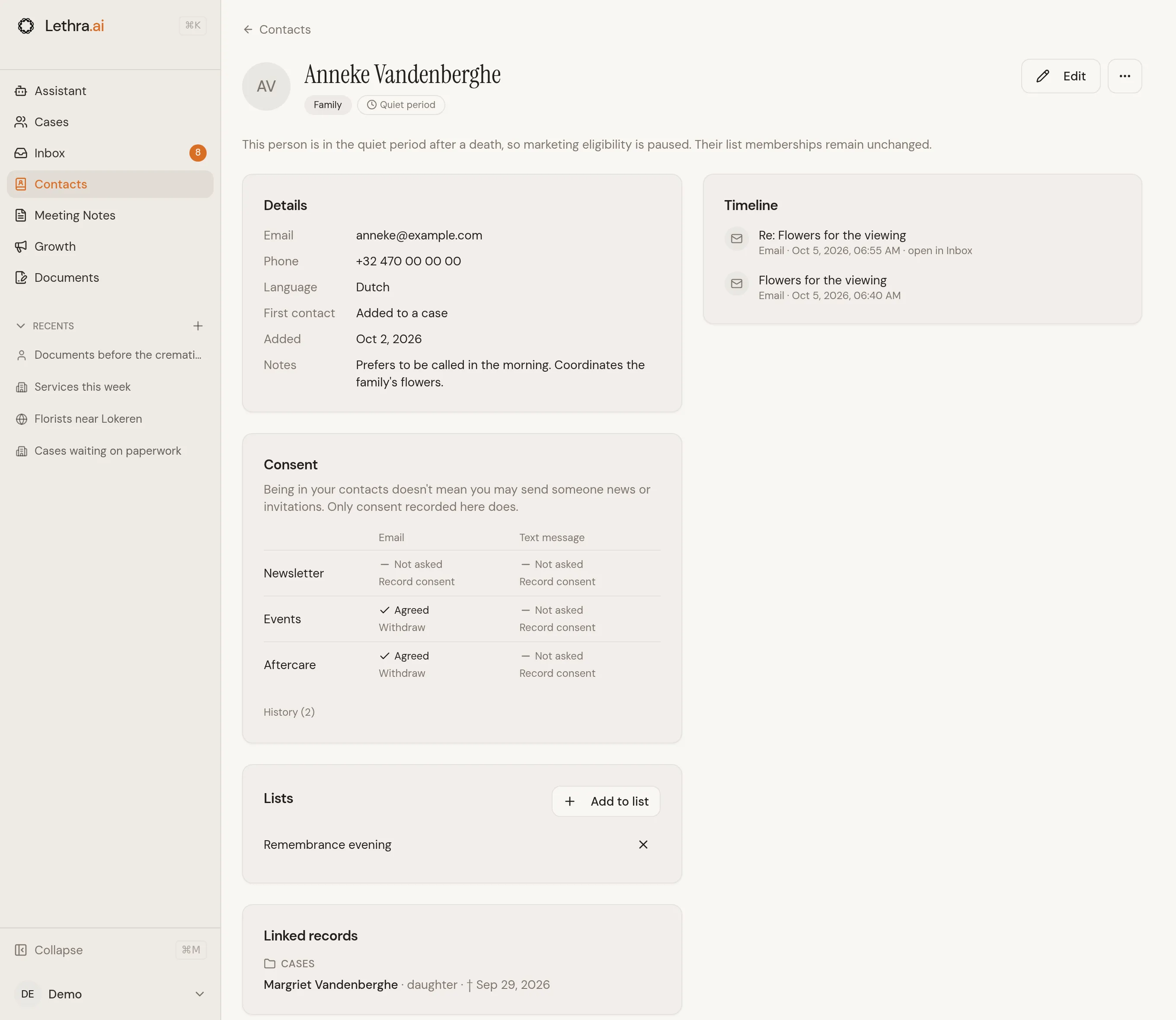Screen dimensions: 1176x1020
Task: Open recent Florists near Lokeren
Action: (110, 419)
